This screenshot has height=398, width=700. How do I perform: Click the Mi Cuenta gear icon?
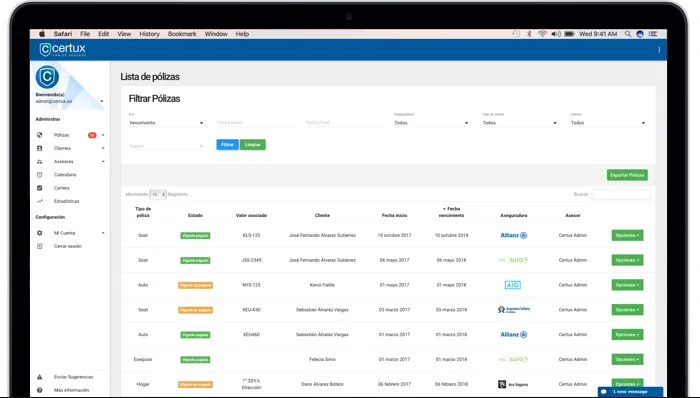[x=40, y=233]
